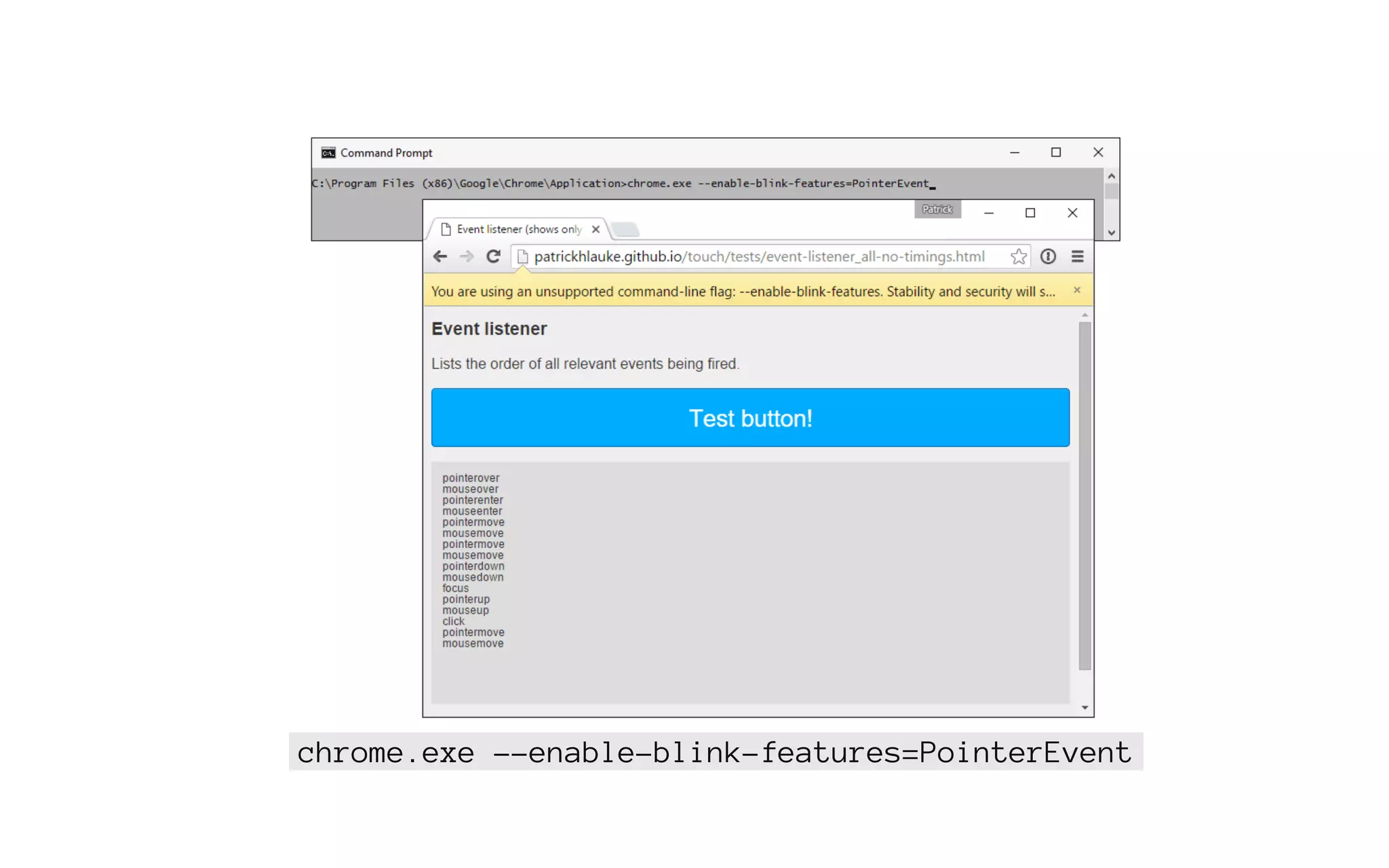Click the mouseenter log entry
Image resolution: width=1389 pixels, height=868 pixels.
click(472, 511)
